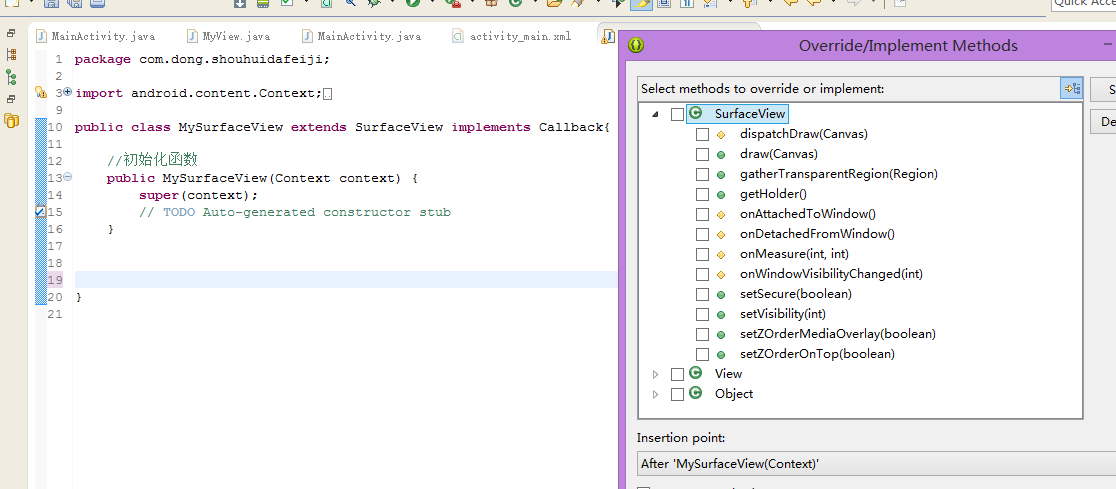Click the yellow Back navigation arrow

point(814,3)
